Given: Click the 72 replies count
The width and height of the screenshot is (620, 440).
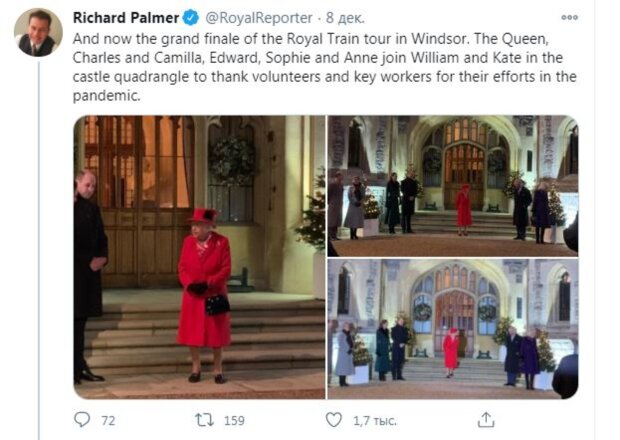Looking at the screenshot, I should [x=108, y=420].
